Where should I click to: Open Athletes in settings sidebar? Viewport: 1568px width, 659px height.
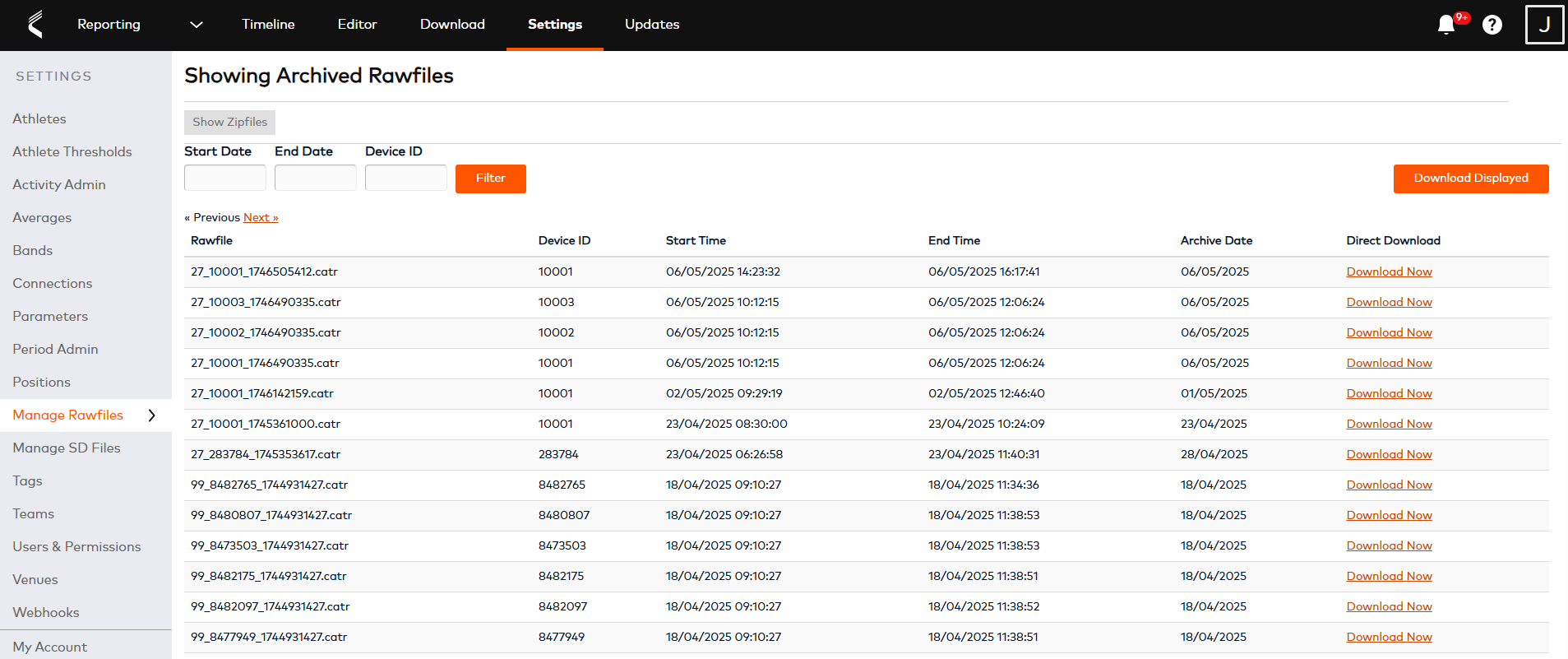coord(39,119)
